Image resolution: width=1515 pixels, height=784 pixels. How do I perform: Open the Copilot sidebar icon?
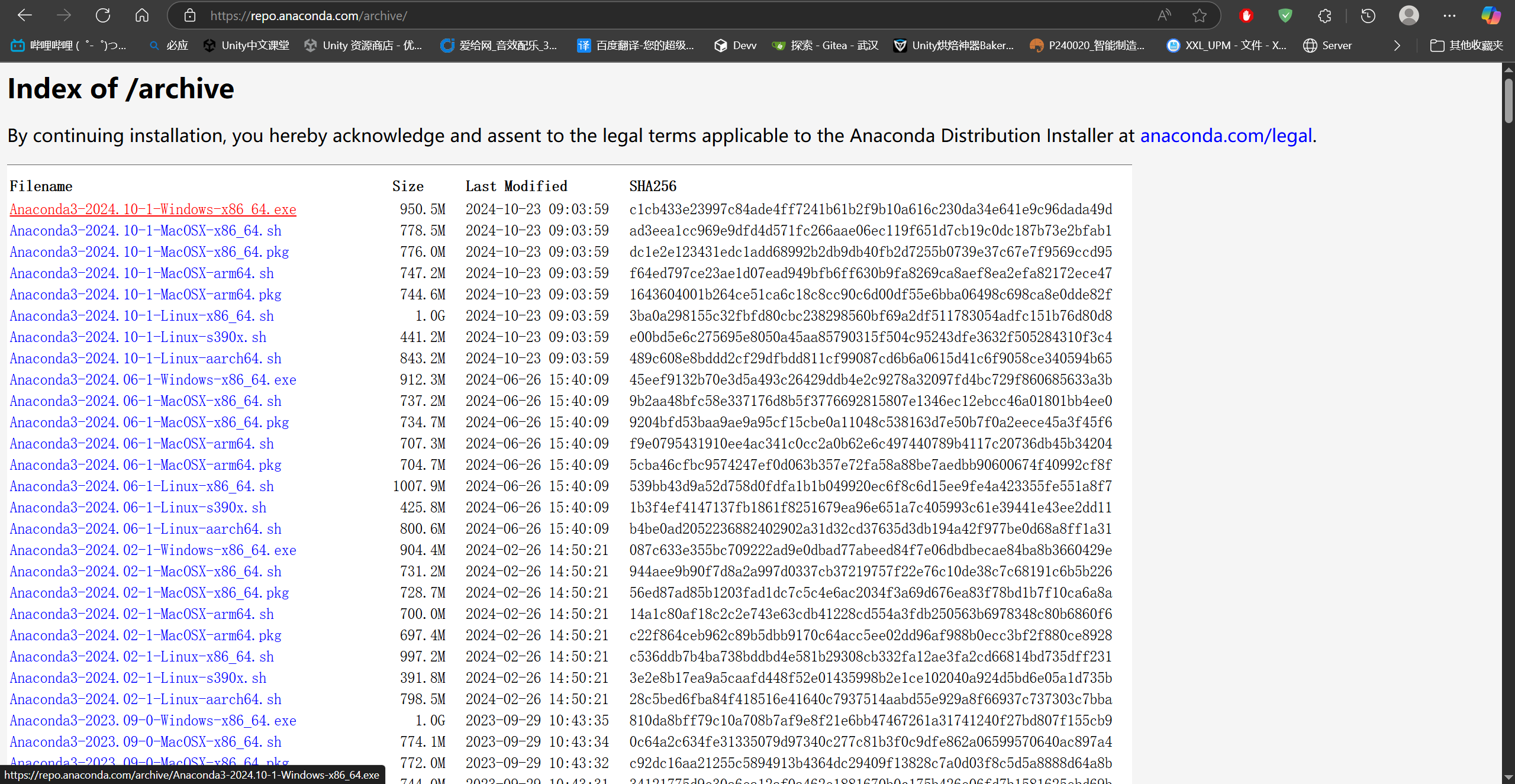pos(1490,15)
